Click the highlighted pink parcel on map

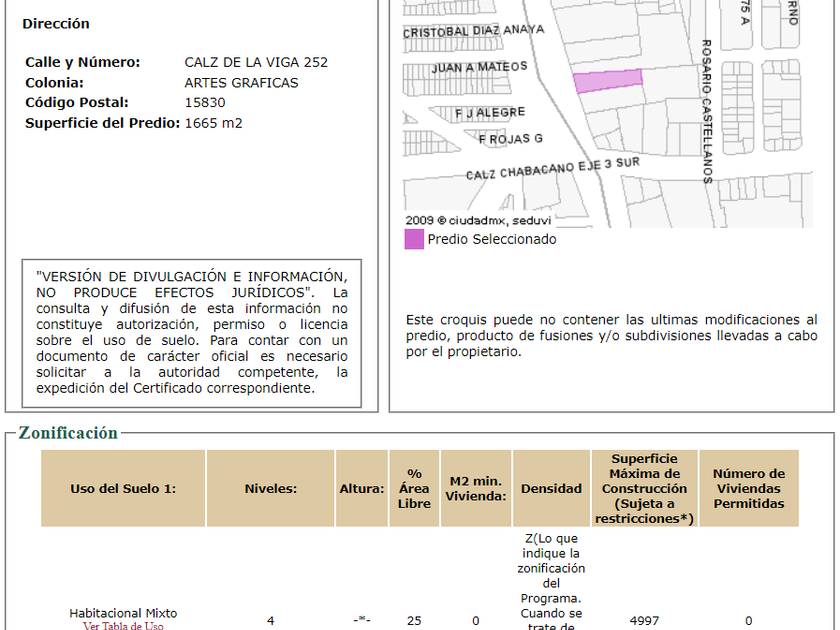(608, 80)
